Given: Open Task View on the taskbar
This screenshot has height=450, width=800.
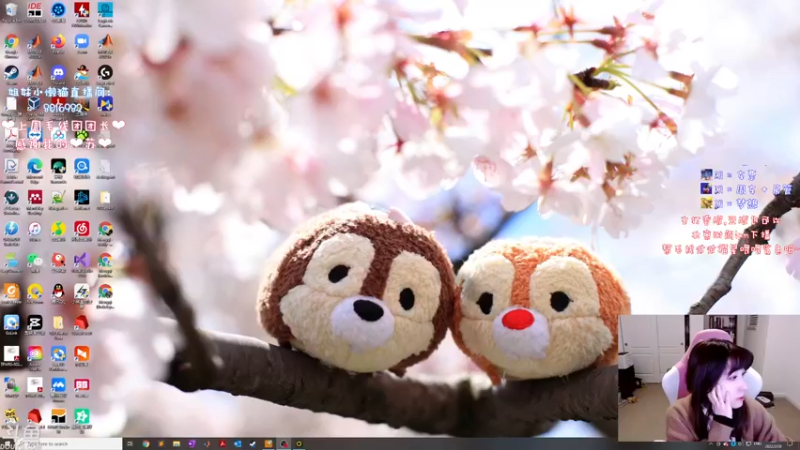Looking at the screenshot, I should tap(130, 444).
